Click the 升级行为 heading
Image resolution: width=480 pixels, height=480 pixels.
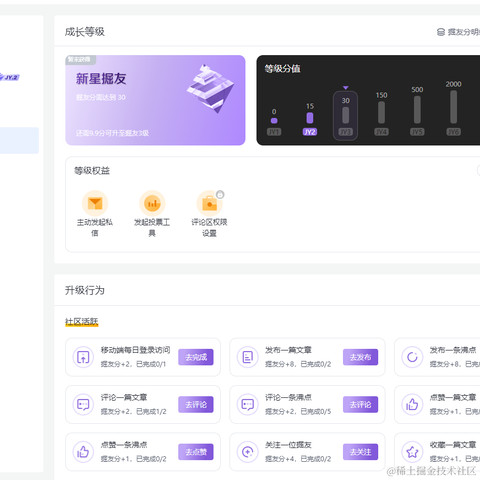[x=85, y=290]
